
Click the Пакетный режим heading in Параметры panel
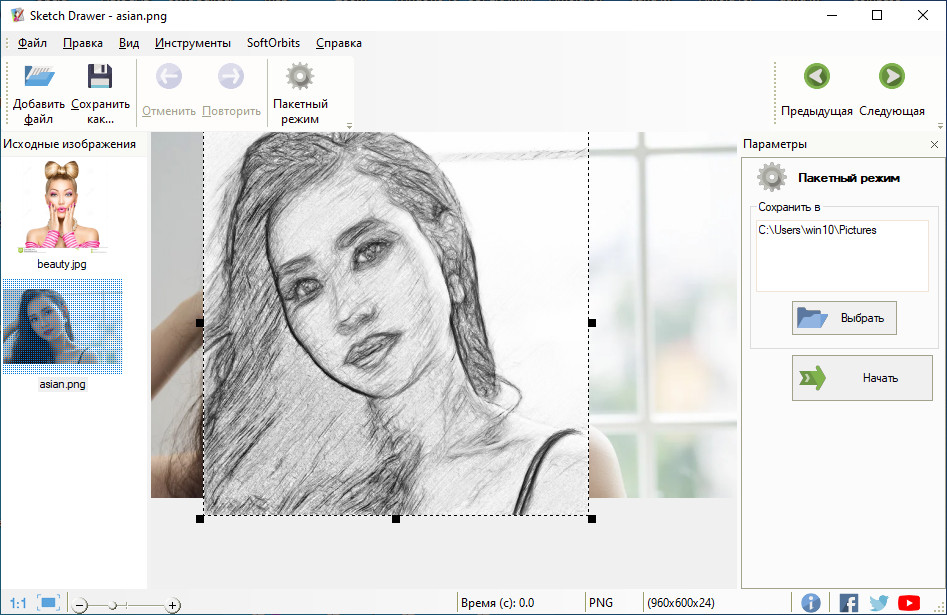coord(849,178)
